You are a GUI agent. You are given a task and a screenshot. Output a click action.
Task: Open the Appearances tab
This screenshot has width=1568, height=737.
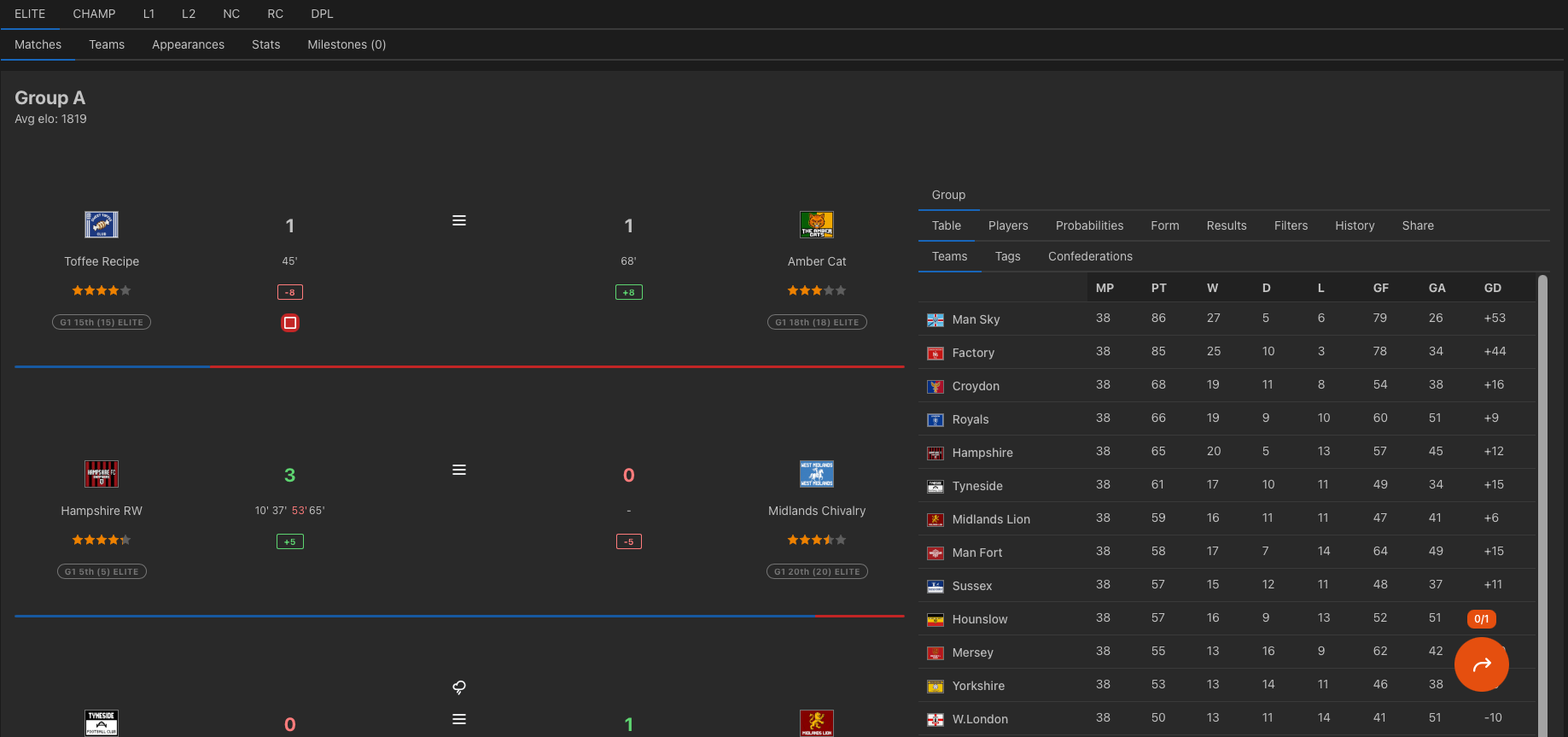pyautogui.click(x=188, y=44)
